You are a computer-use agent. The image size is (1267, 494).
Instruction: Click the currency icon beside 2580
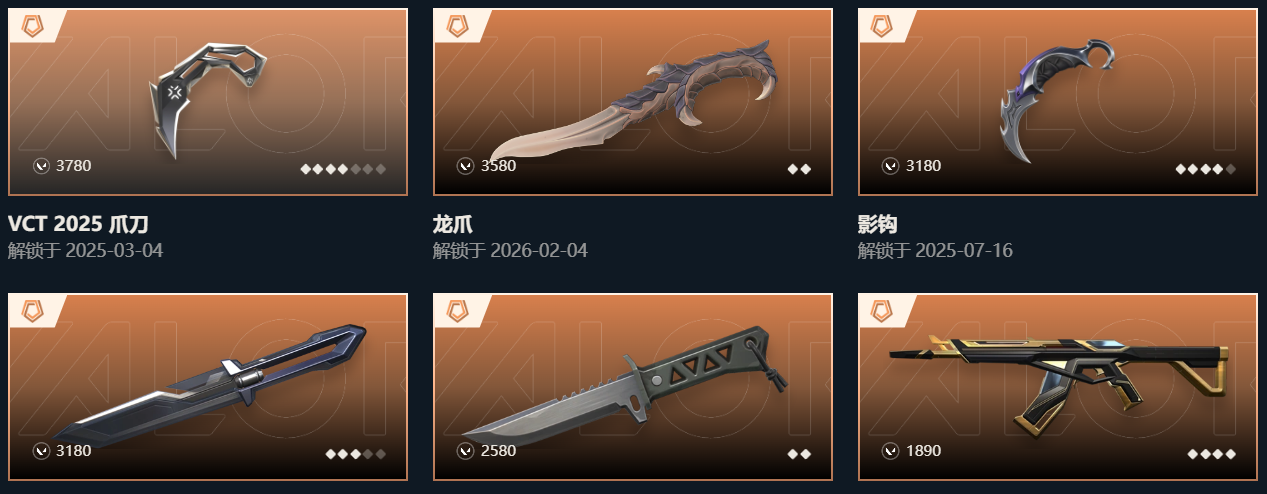pyautogui.click(x=465, y=451)
